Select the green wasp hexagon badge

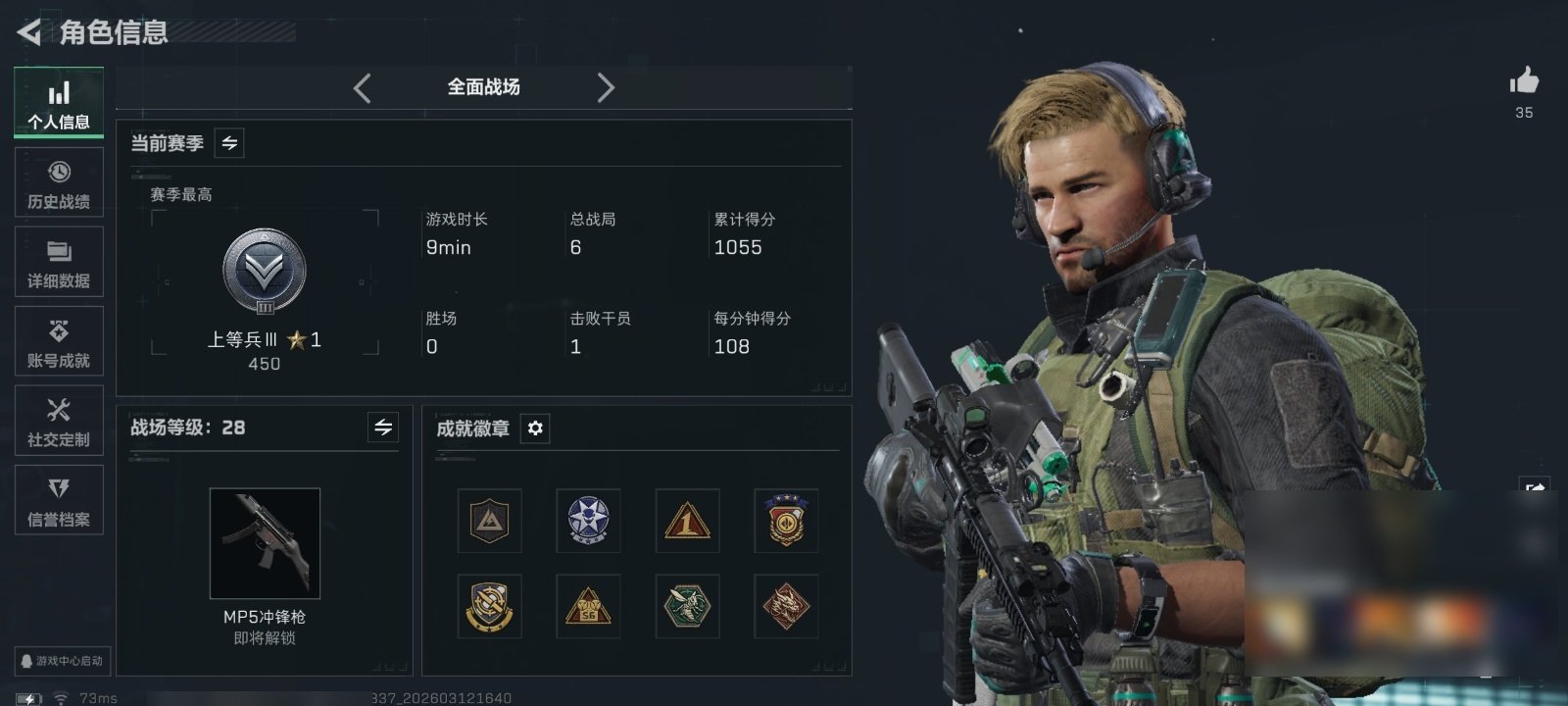click(x=687, y=606)
